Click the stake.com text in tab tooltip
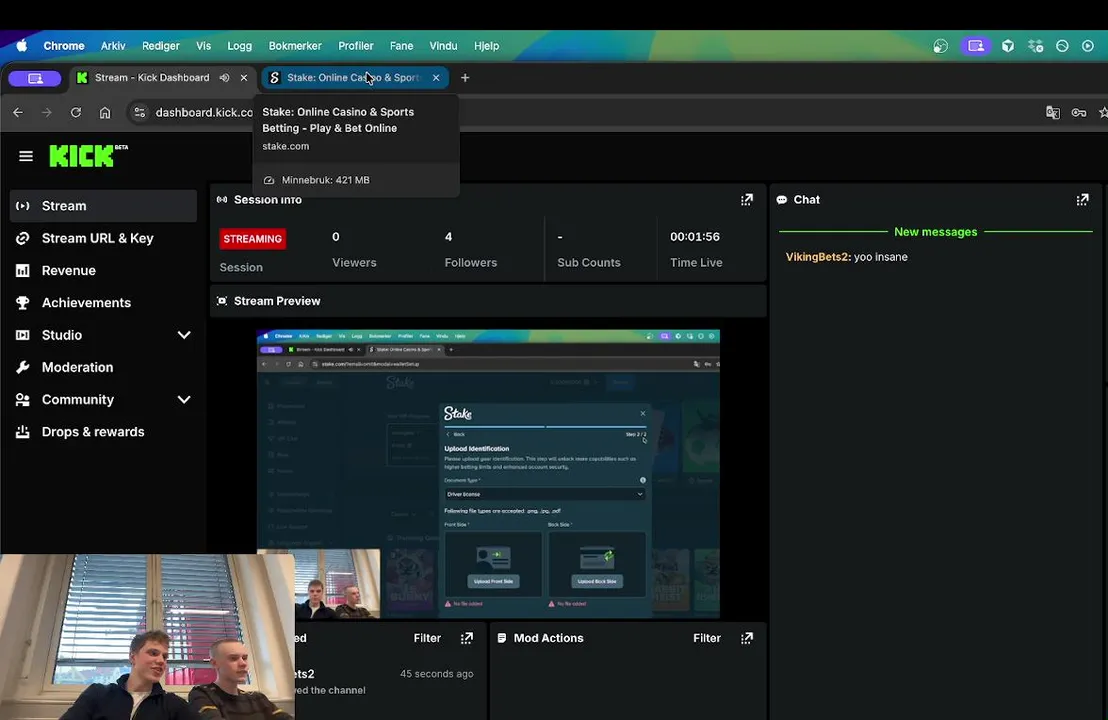 (x=285, y=146)
